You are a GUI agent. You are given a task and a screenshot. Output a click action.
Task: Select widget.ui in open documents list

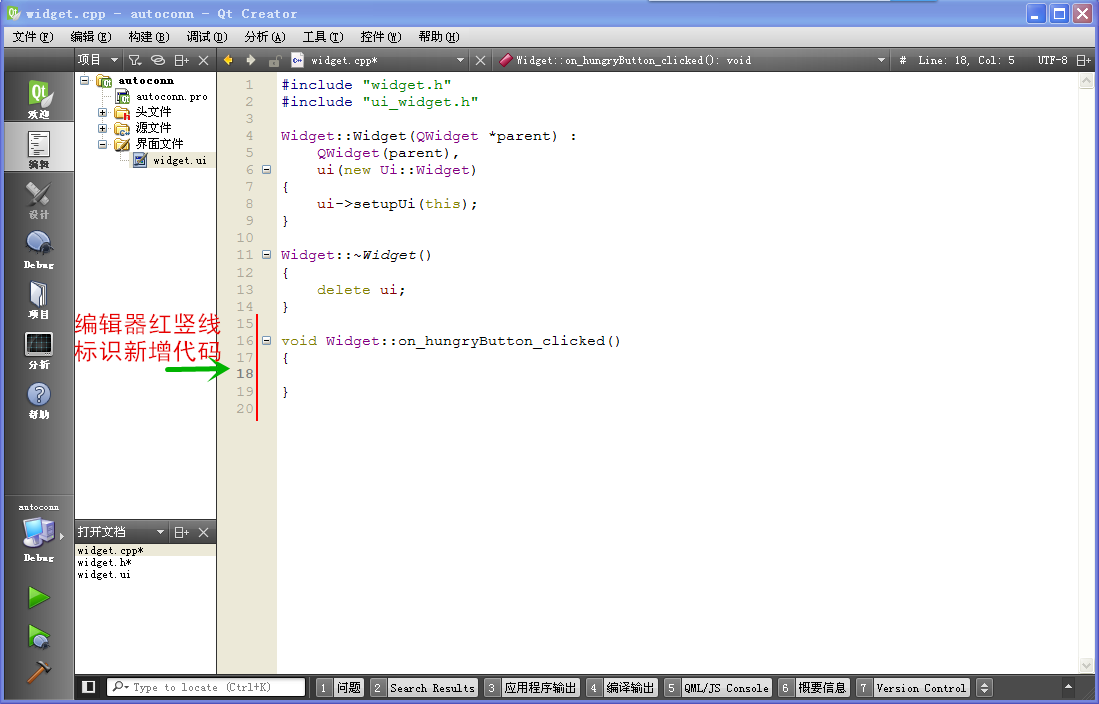[x=145, y=574]
